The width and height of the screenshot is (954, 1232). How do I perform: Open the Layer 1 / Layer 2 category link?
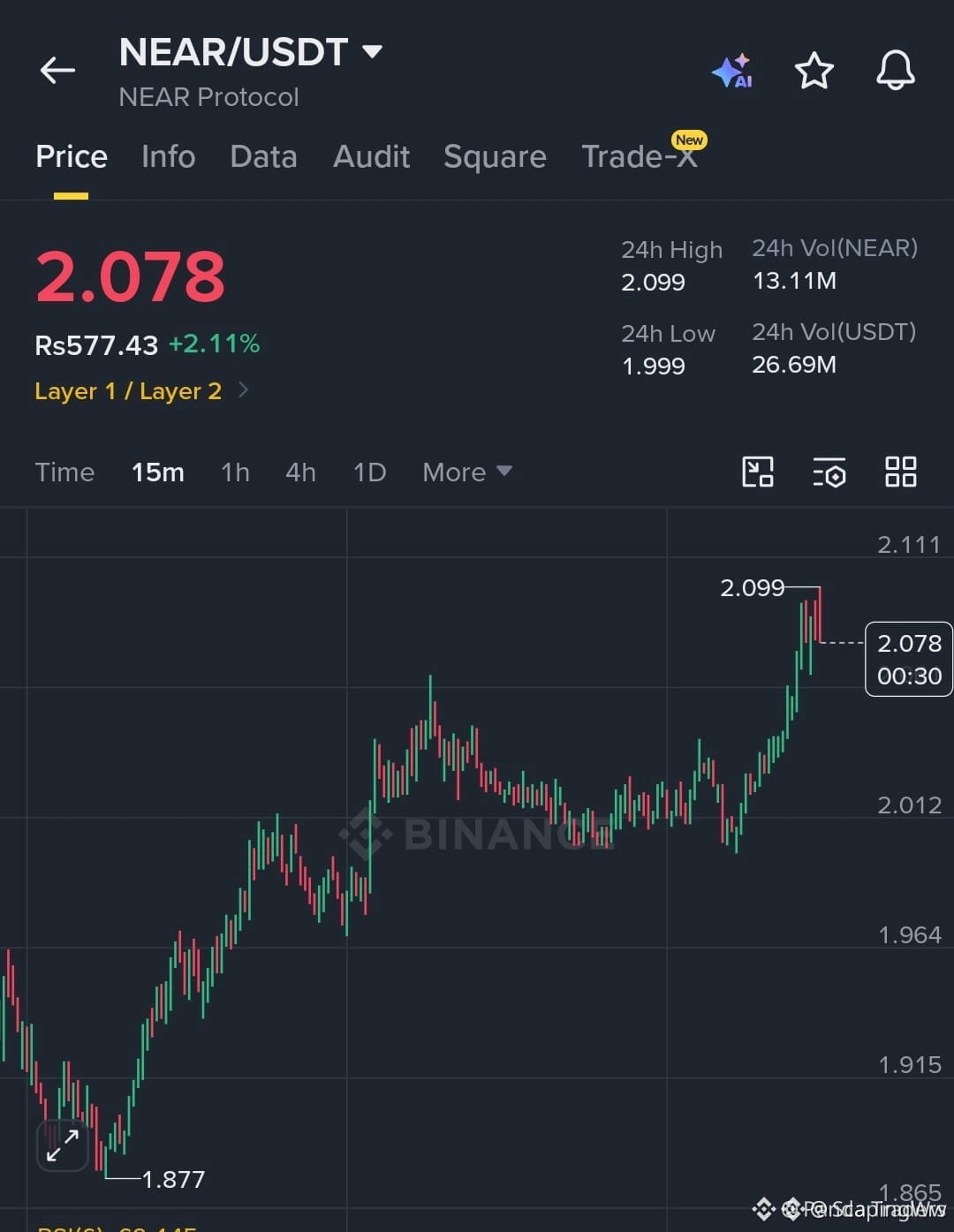click(x=128, y=390)
